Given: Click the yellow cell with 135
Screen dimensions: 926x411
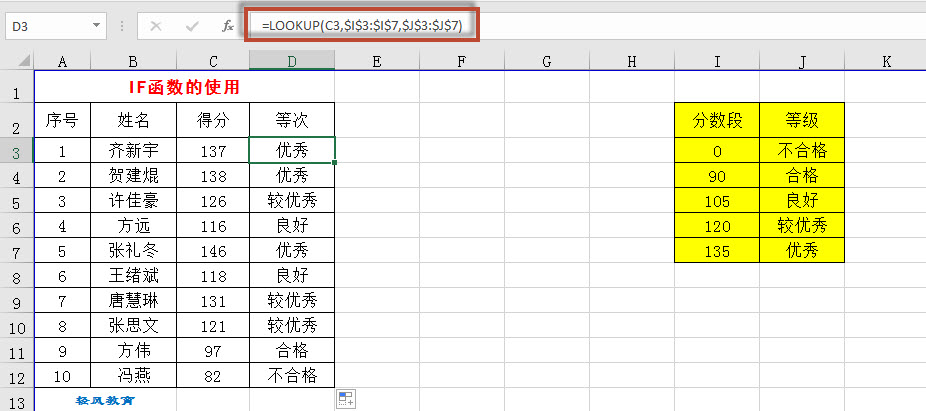Looking at the screenshot, I should pyautogui.click(x=717, y=250).
